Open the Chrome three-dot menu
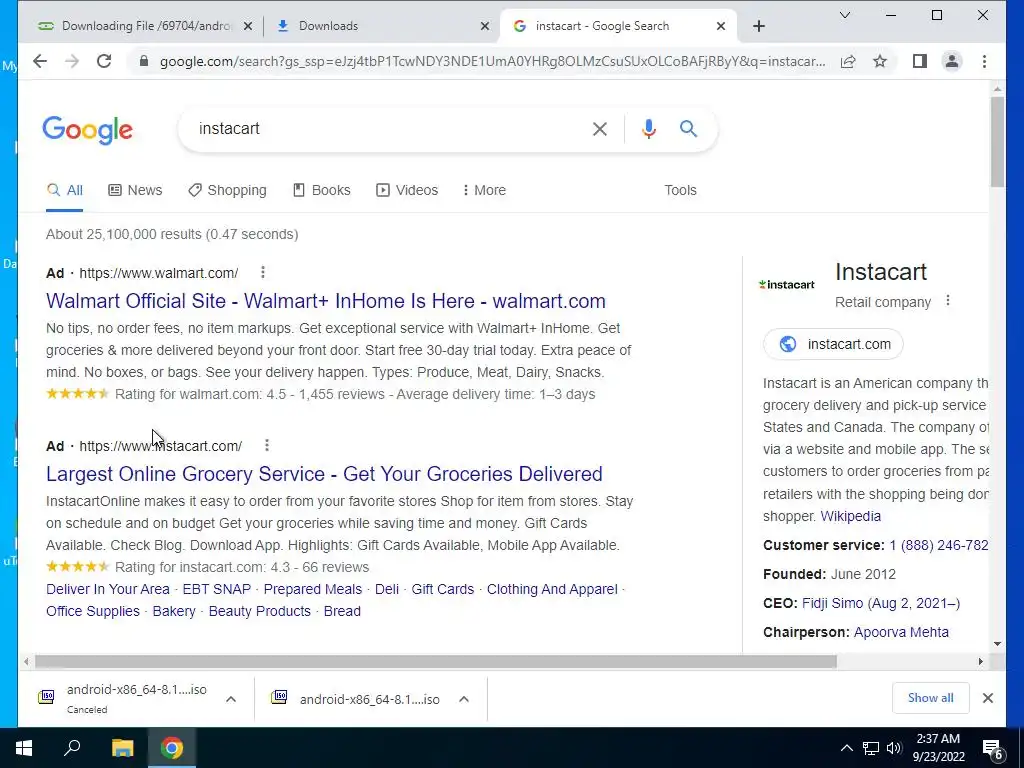Image resolution: width=1024 pixels, height=768 pixels. (984, 61)
